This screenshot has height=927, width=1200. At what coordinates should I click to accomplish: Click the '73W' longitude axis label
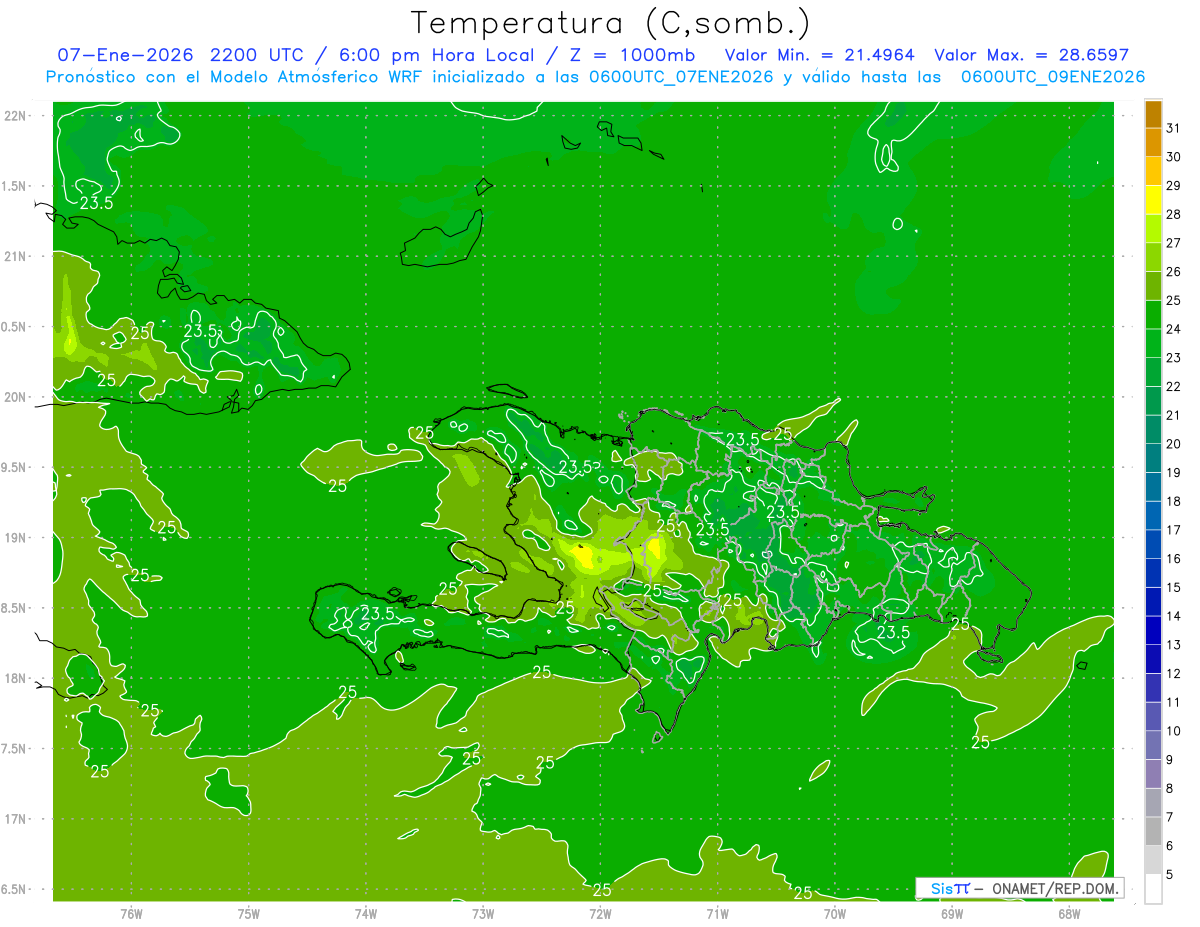click(x=483, y=913)
